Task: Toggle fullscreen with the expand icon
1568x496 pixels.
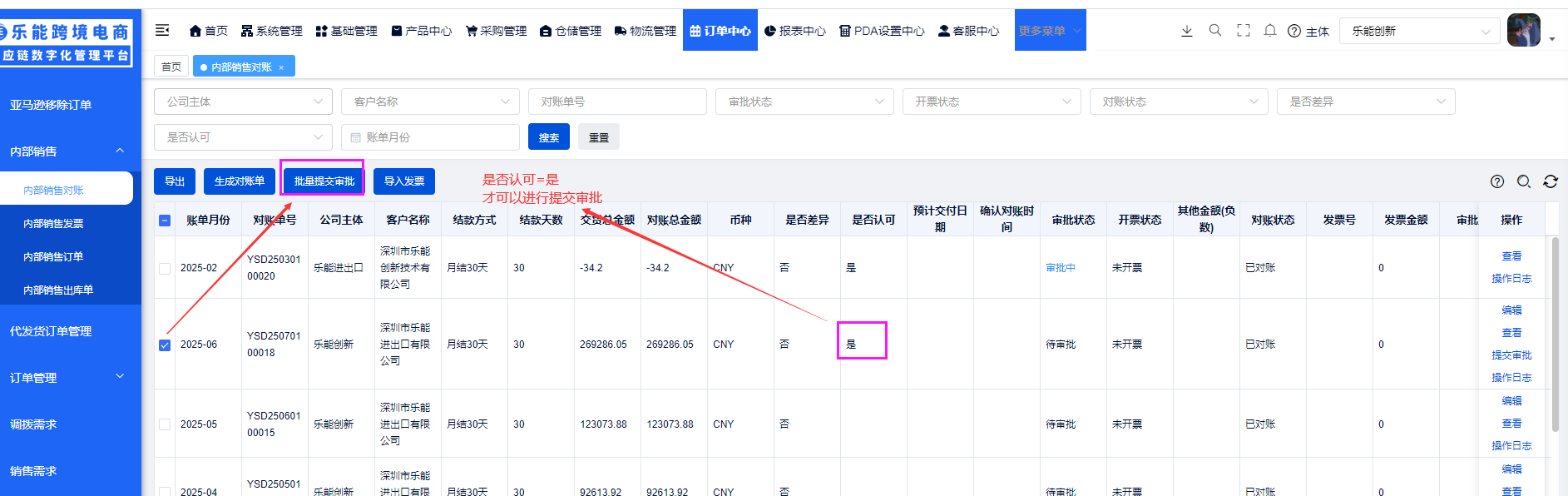Action: click(x=1244, y=30)
